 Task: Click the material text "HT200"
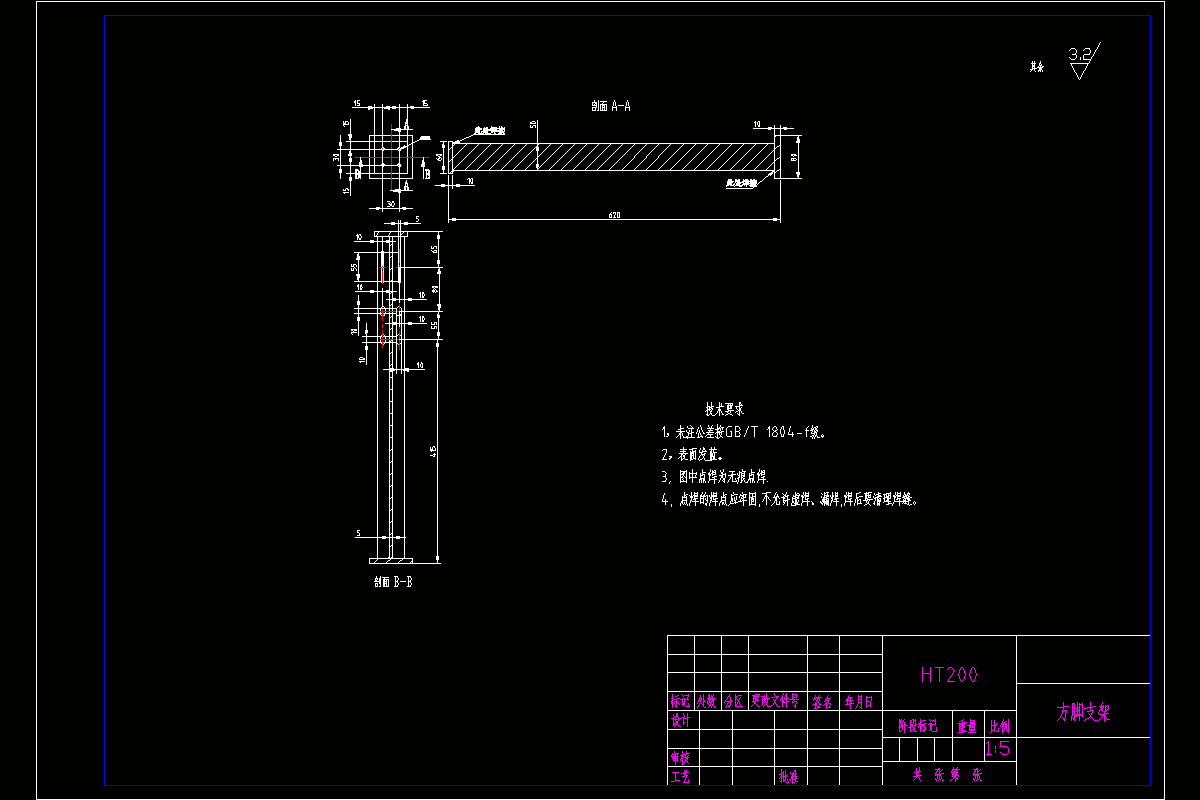click(949, 675)
